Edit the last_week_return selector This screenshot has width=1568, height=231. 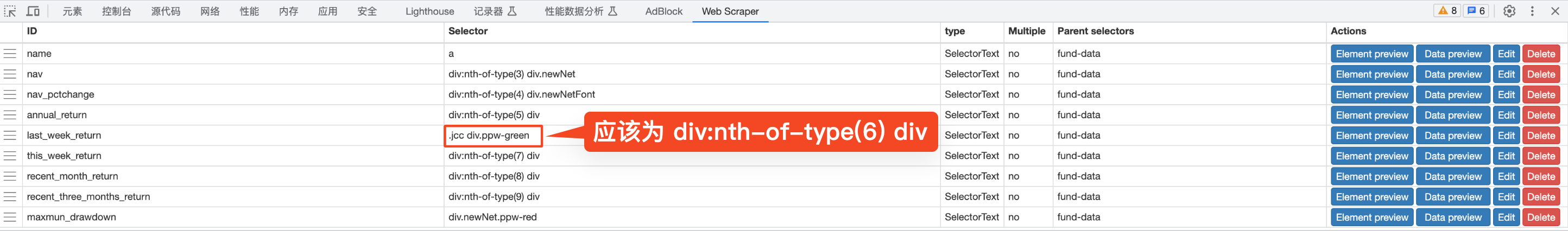click(1506, 136)
